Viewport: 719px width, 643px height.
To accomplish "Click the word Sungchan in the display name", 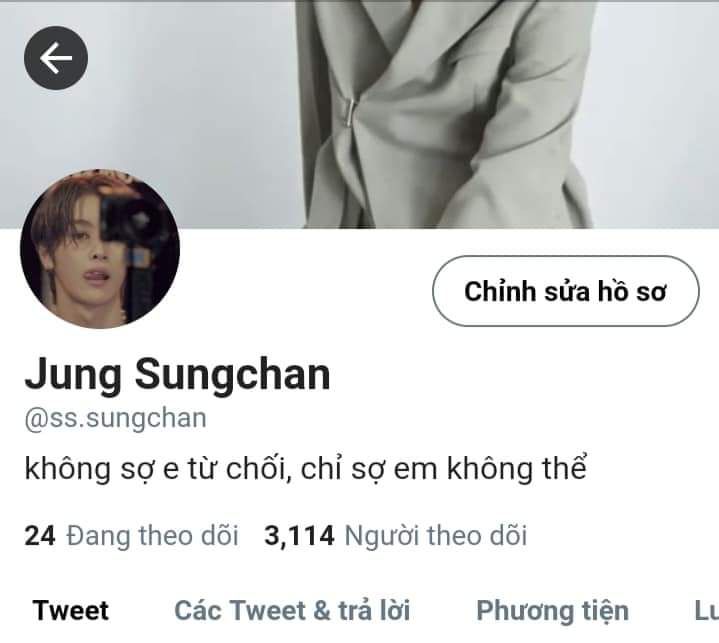I will click(x=232, y=375).
